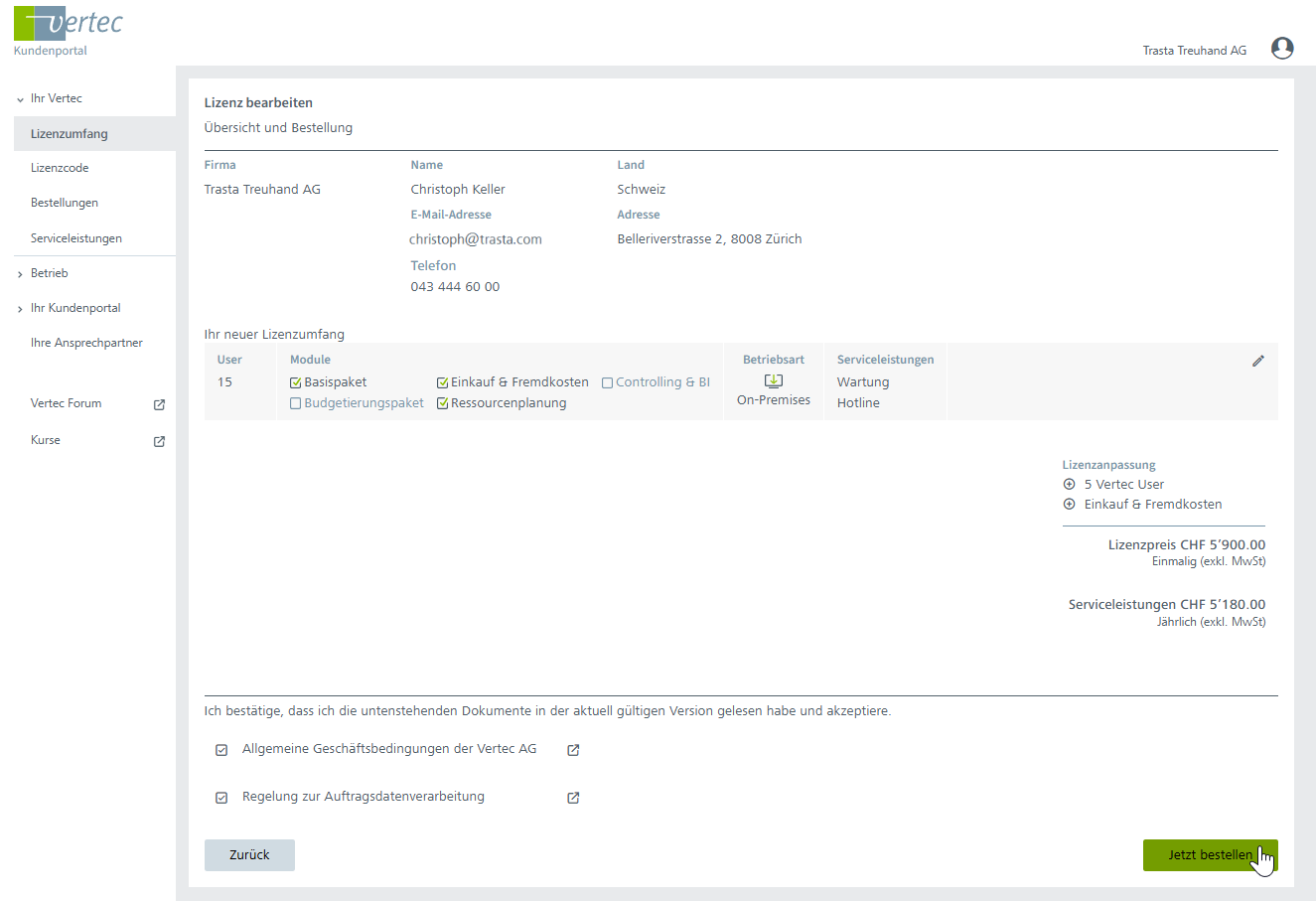Open Lizenzcode in the sidebar
This screenshot has width=1316, height=901.
(x=60, y=168)
